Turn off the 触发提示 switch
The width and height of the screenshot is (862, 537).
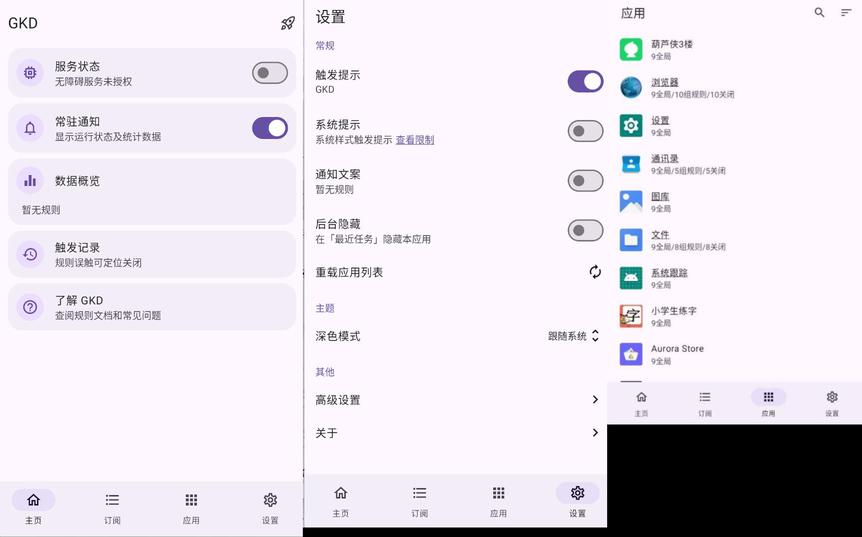(x=585, y=81)
